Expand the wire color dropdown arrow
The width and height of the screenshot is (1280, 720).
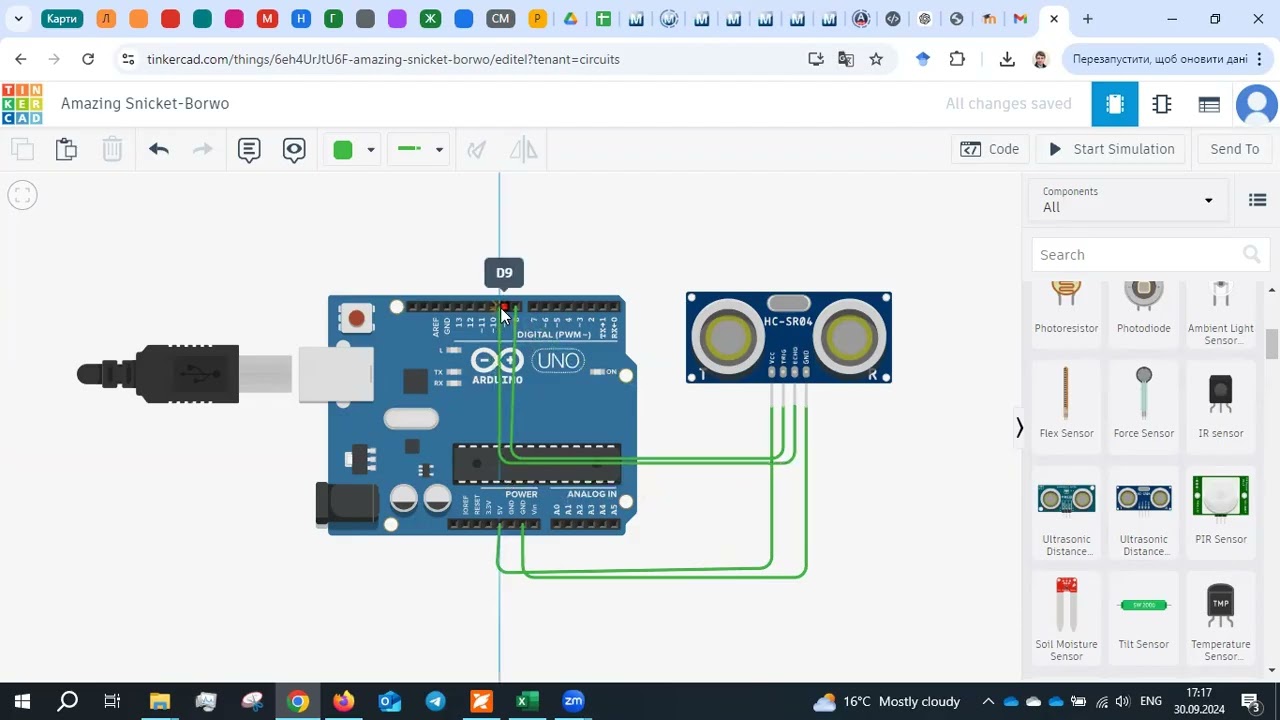(370, 150)
